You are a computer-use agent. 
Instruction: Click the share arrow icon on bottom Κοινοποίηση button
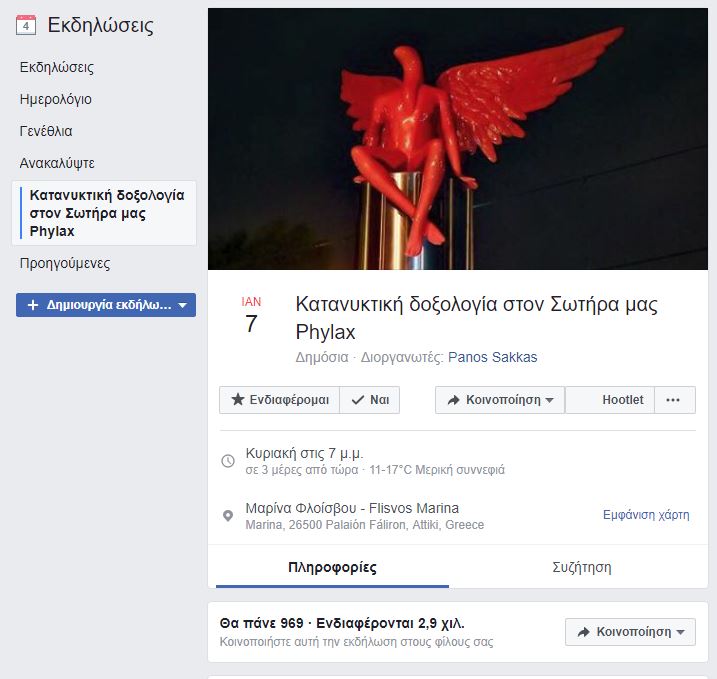pyautogui.click(x=583, y=632)
